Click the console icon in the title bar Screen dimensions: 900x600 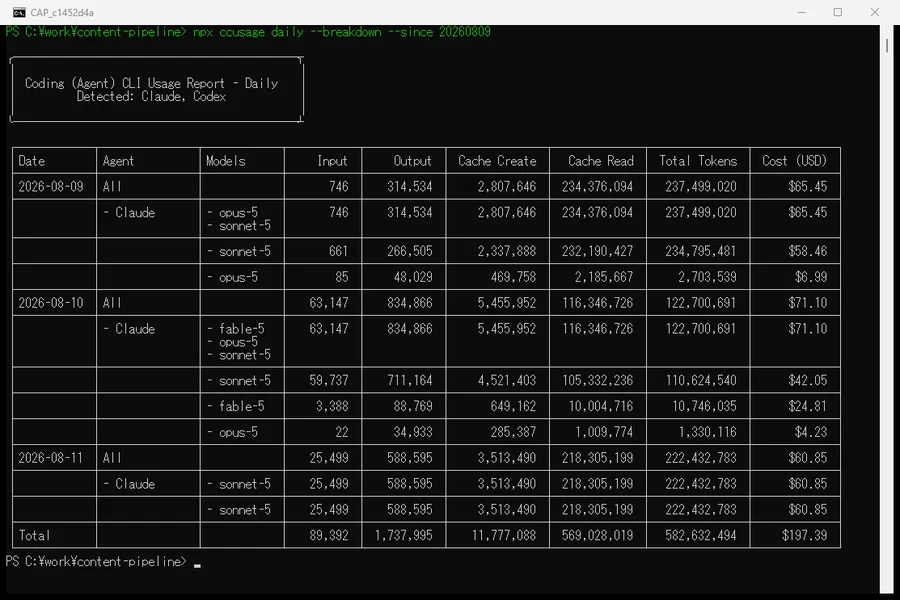pos(19,13)
